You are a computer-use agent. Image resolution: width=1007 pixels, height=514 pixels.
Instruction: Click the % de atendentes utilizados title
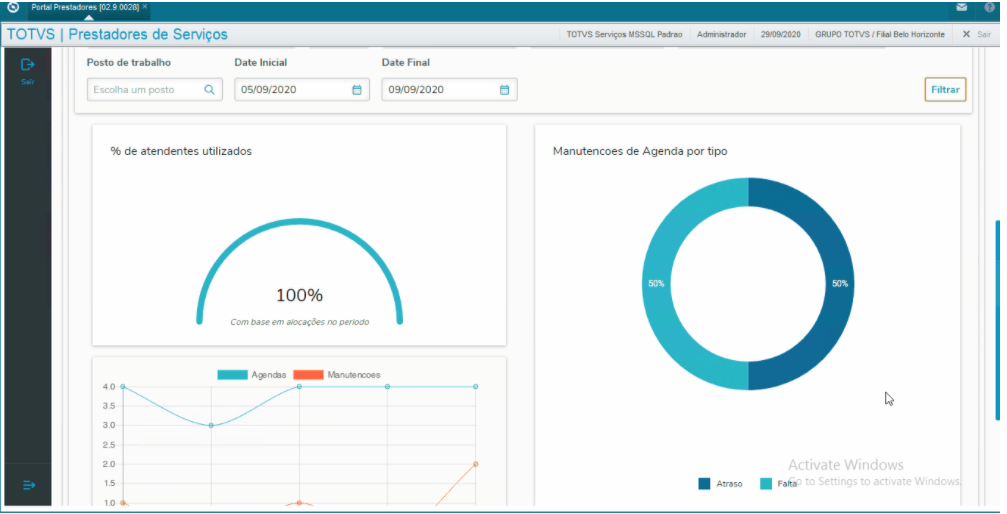pos(181,152)
